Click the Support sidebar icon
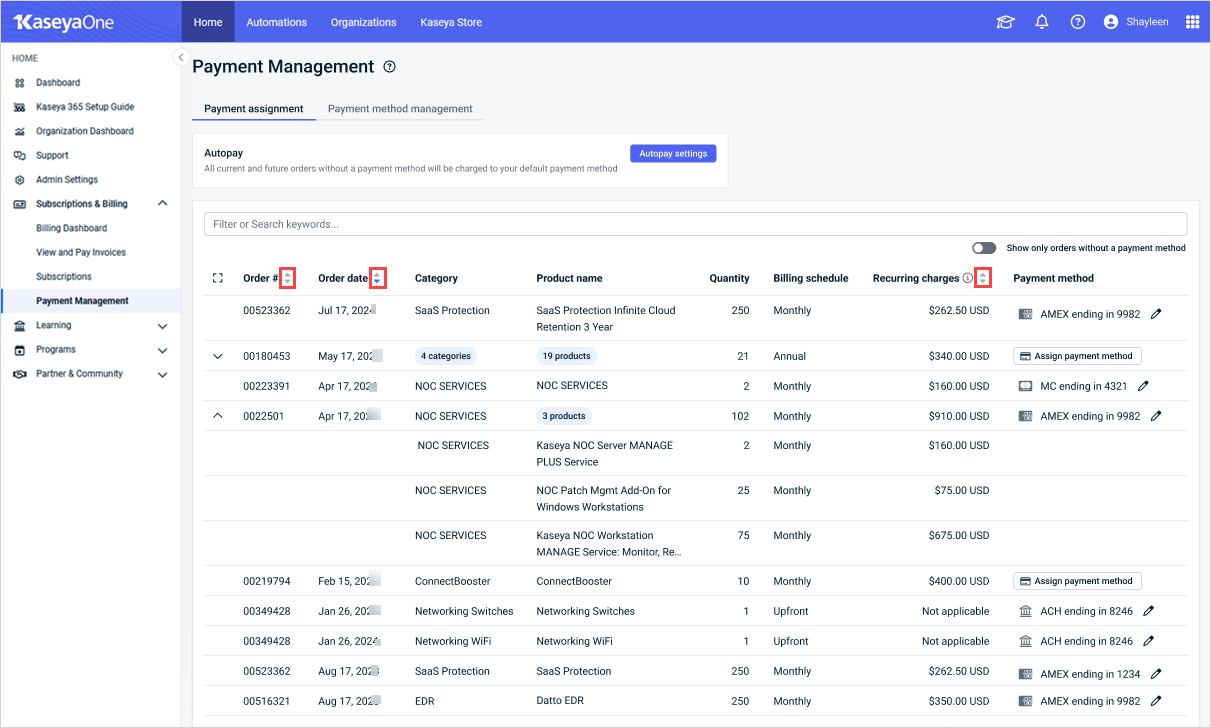Screen dimensions: 1211x728 (19, 156)
